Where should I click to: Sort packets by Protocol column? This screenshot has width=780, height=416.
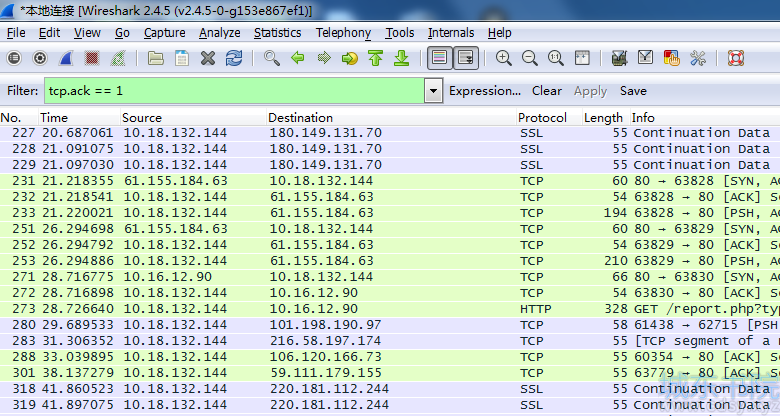pyautogui.click(x=549, y=117)
